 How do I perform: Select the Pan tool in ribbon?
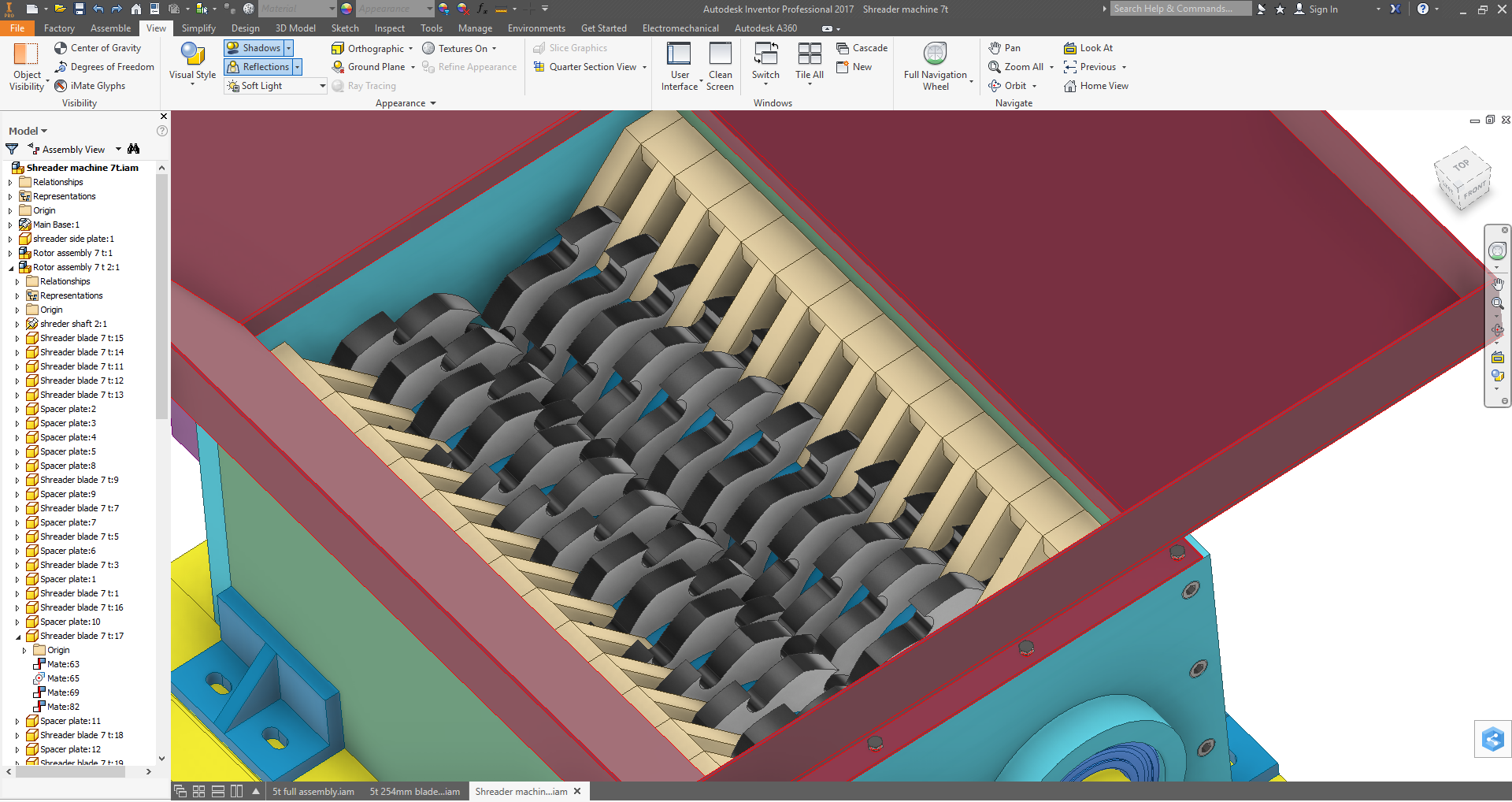(1004, 48)
